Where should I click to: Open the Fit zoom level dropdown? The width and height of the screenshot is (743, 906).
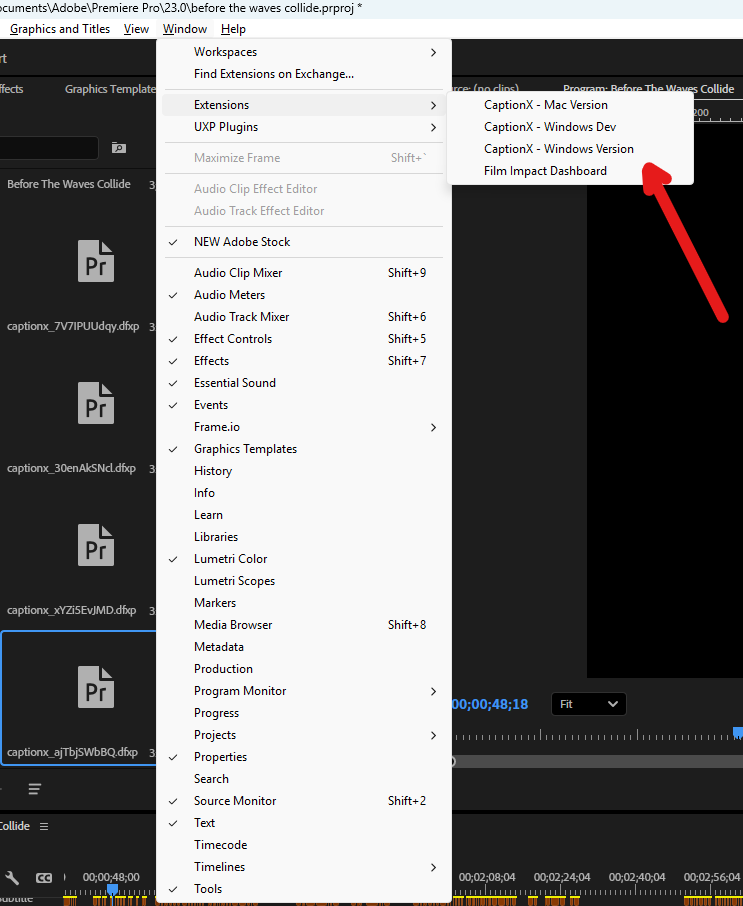[589, 704]
